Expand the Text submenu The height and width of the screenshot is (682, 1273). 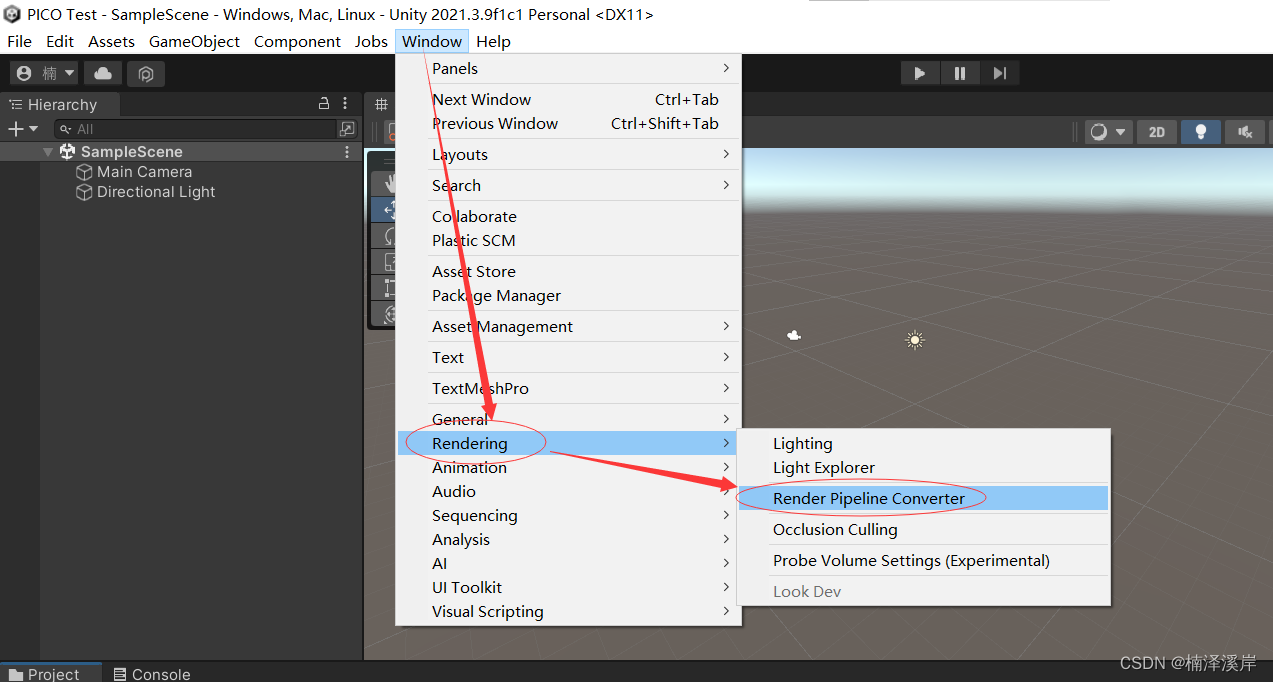point(568,357)
